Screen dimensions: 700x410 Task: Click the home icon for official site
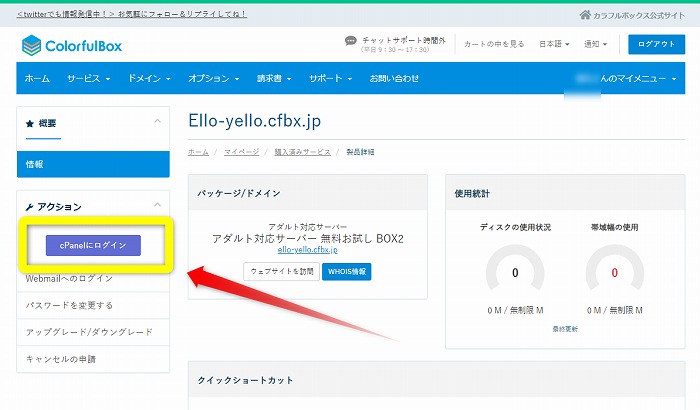tap(585, 15)
